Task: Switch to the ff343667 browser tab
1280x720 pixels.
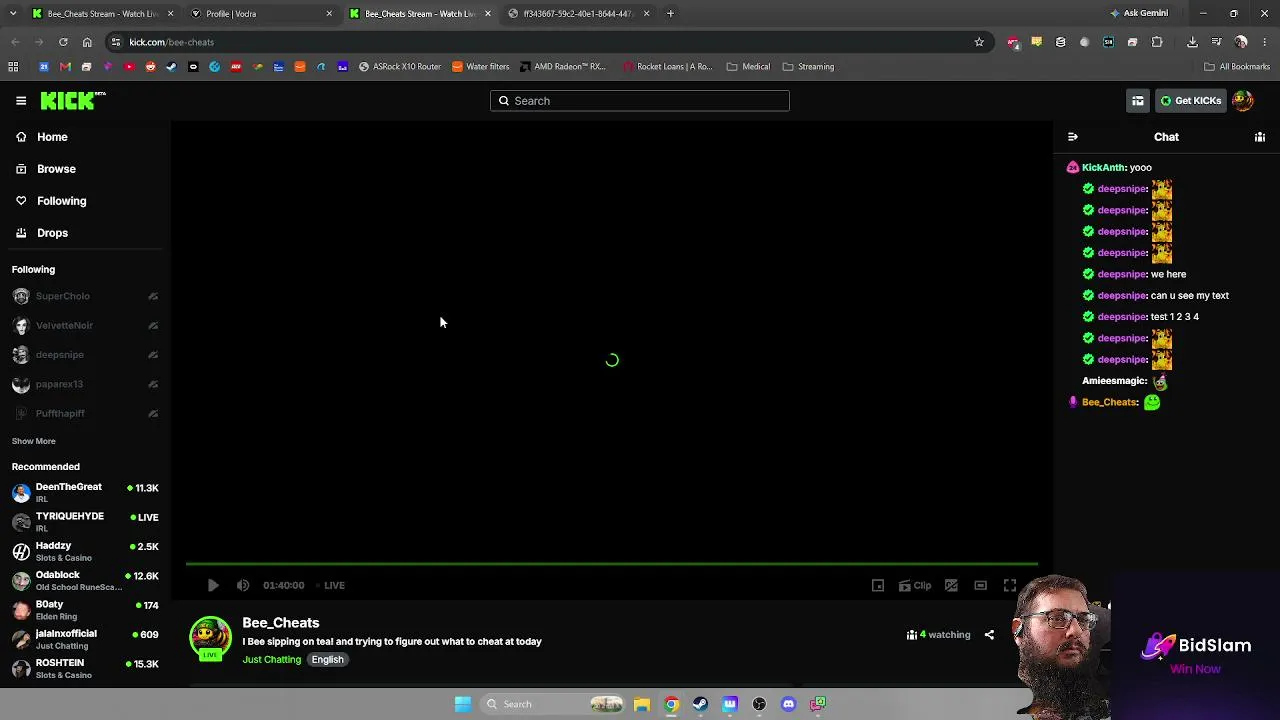Action: click(x=580, y=14)
